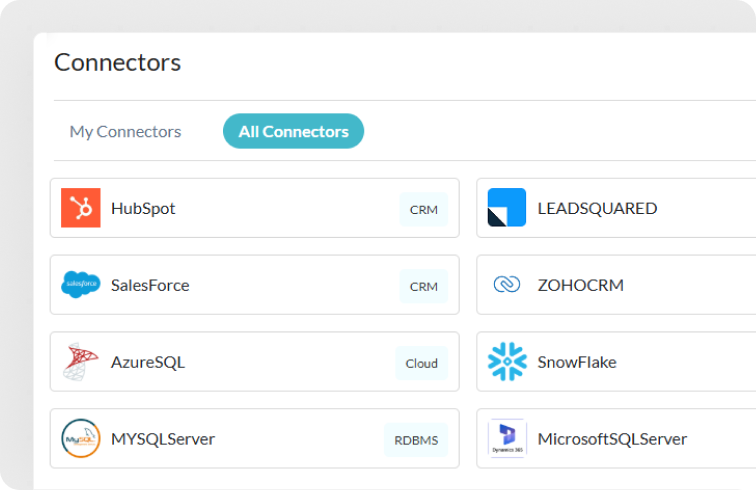The width and height of the screenshot is (756, 490).
Task: Select the MicrosoftSQLServer connector name
Action: (612, 438)
